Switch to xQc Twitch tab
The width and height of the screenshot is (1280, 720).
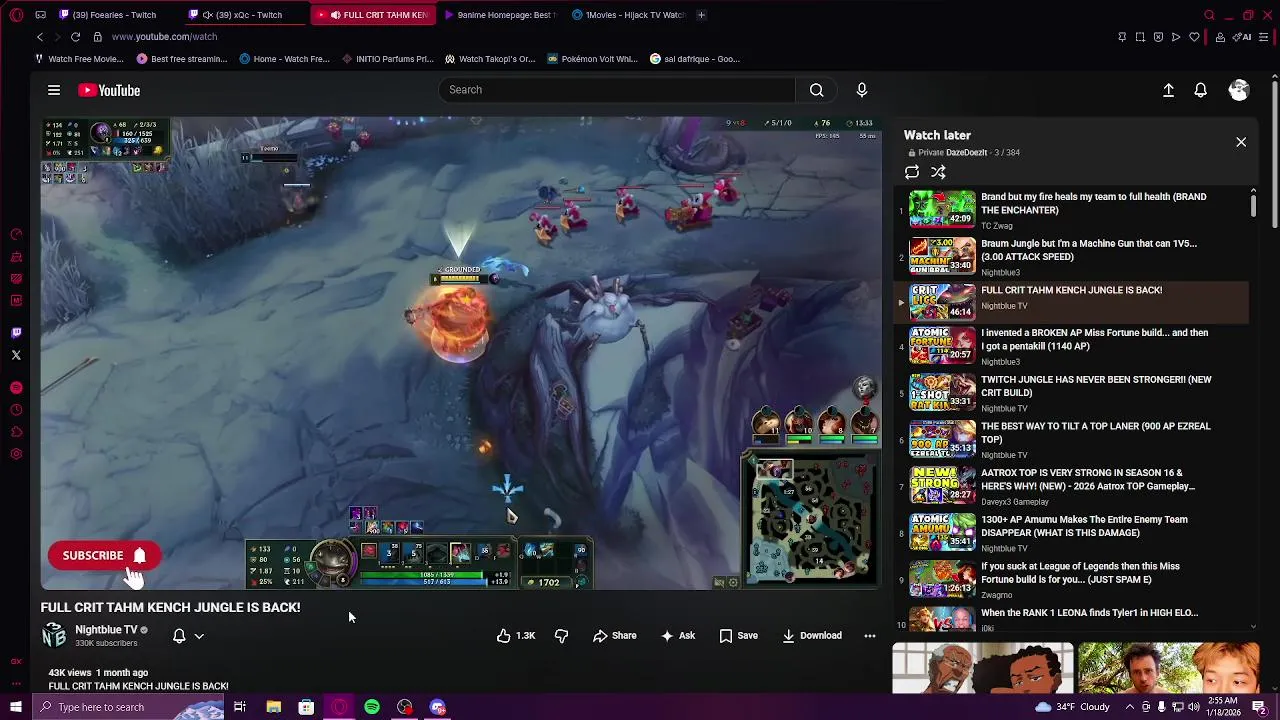pos(245,15)
